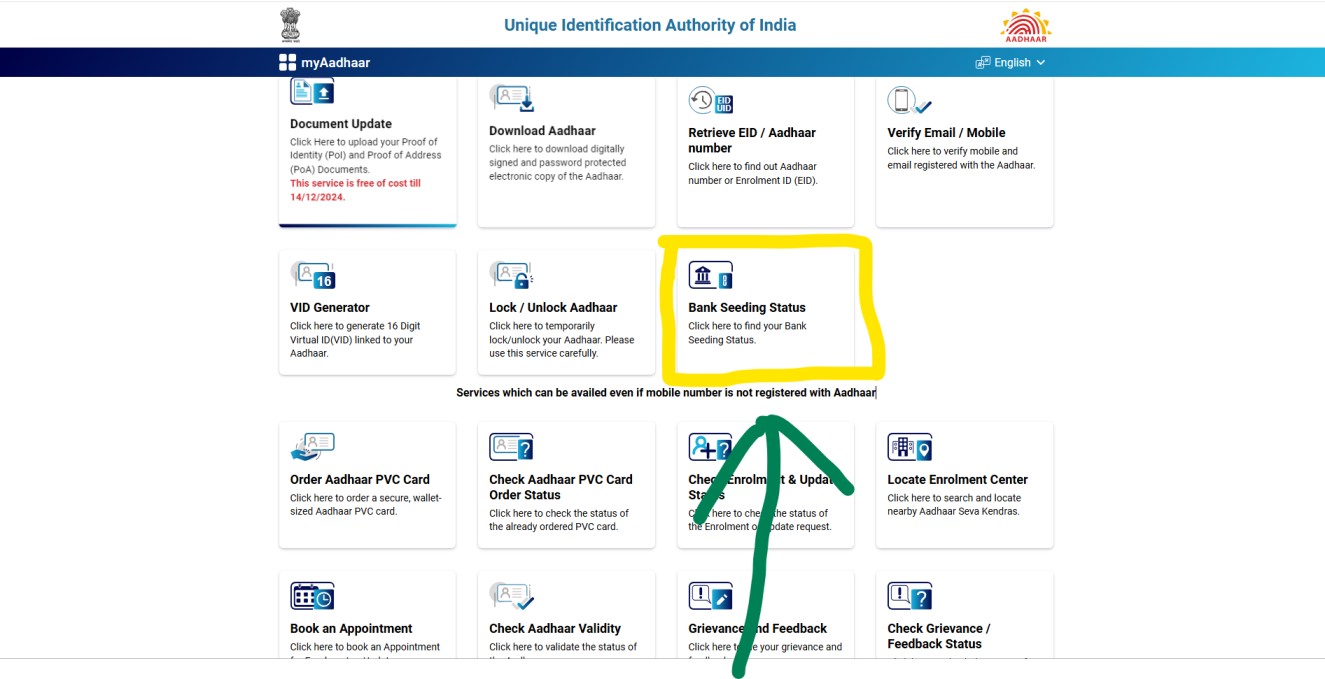Screen dimensions: 1325x679
Task: Open the Download Aadhaar heading
Action: [x=542, y=131]
